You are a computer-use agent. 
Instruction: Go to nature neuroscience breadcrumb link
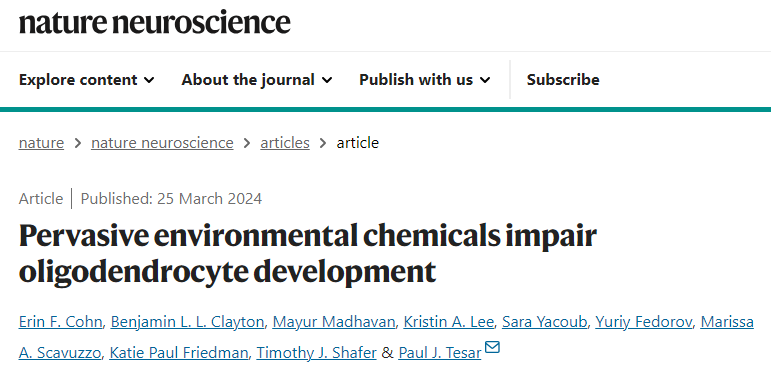click(162, 143)
